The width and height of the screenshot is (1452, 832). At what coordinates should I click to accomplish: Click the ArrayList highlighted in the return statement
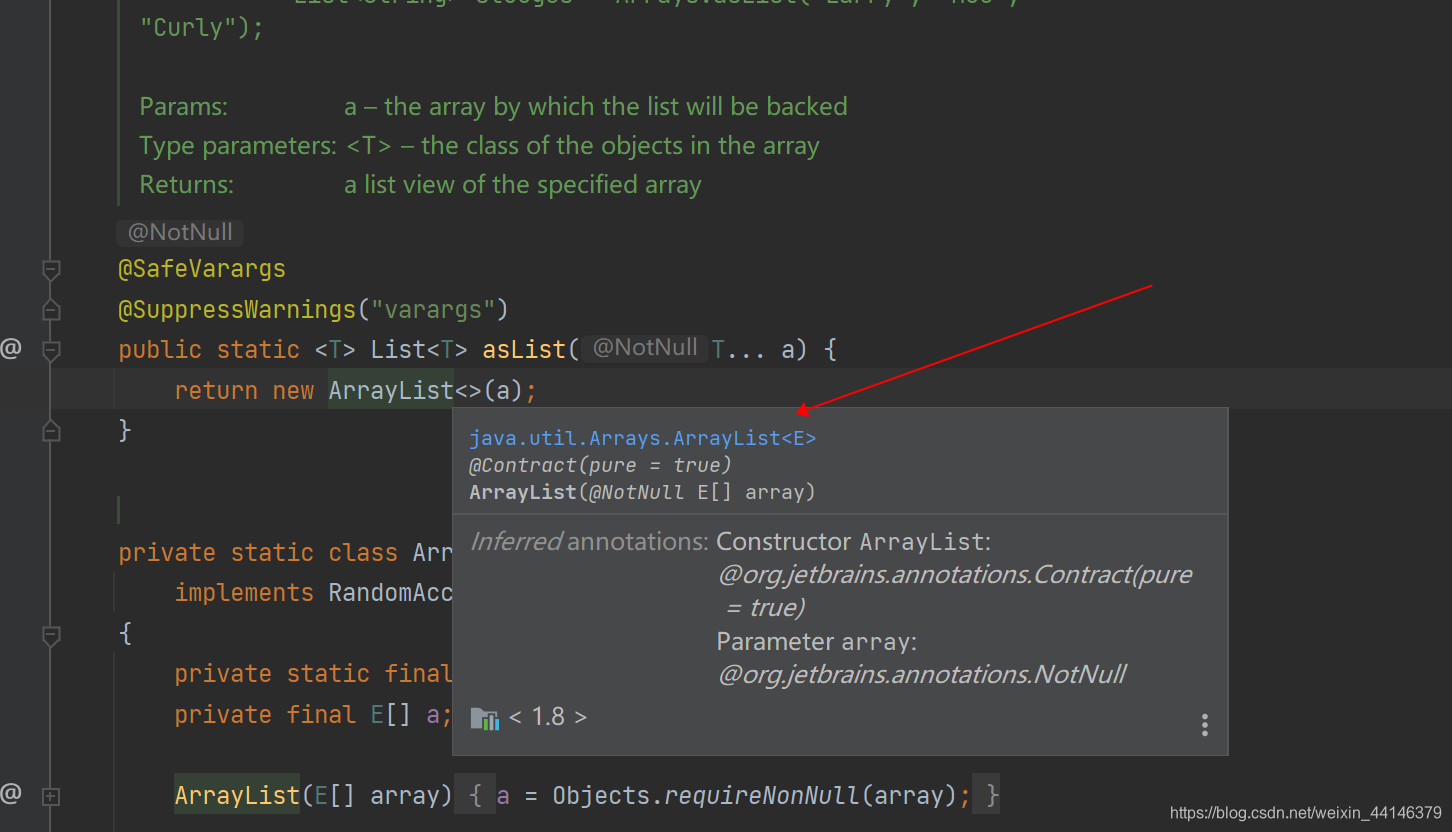tap(391, 390)
